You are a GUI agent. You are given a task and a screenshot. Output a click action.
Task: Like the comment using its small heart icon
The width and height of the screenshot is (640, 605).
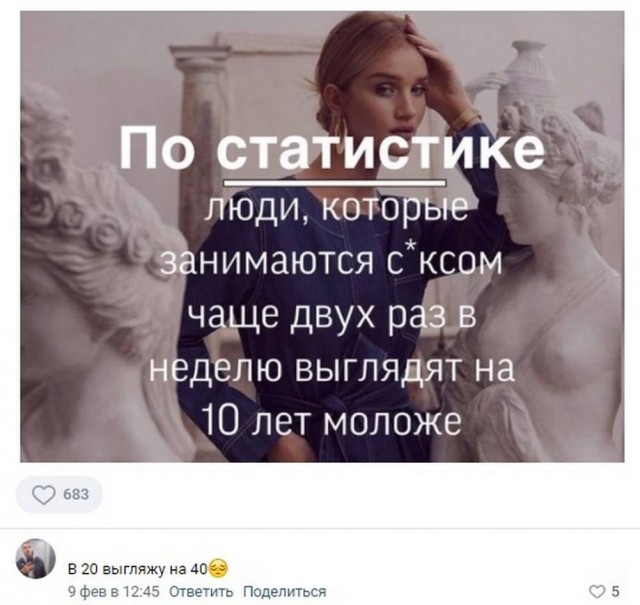click(598, 591)
